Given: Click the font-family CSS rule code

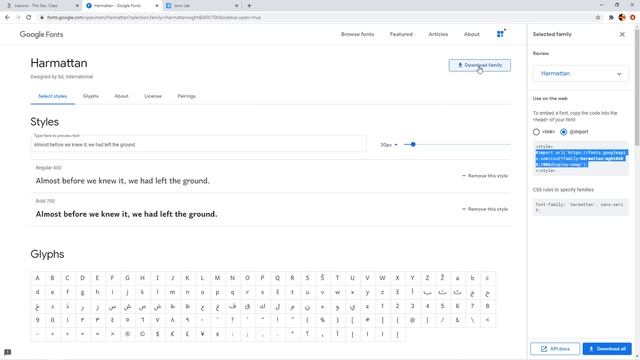Looking at the screenshot, I should (580, 207).
